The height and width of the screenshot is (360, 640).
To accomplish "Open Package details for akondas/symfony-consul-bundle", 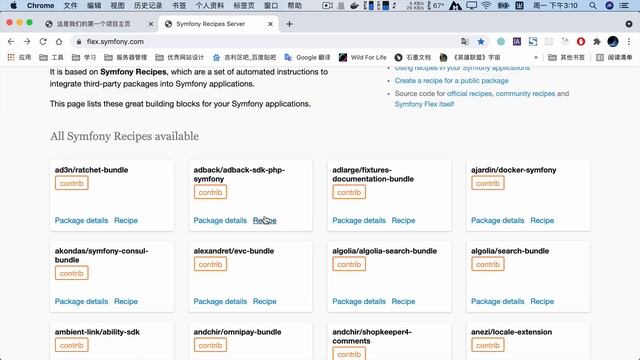I will pos(81,301).
